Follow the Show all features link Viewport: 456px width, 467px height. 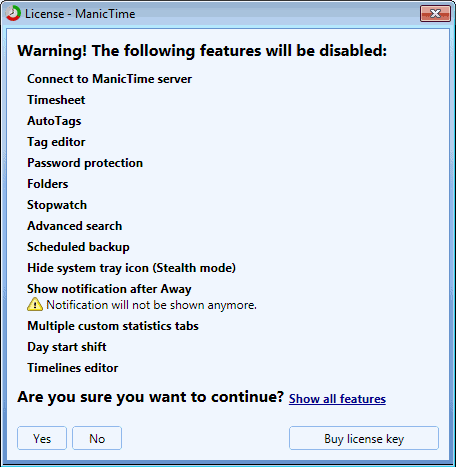[x=337, y=399]
